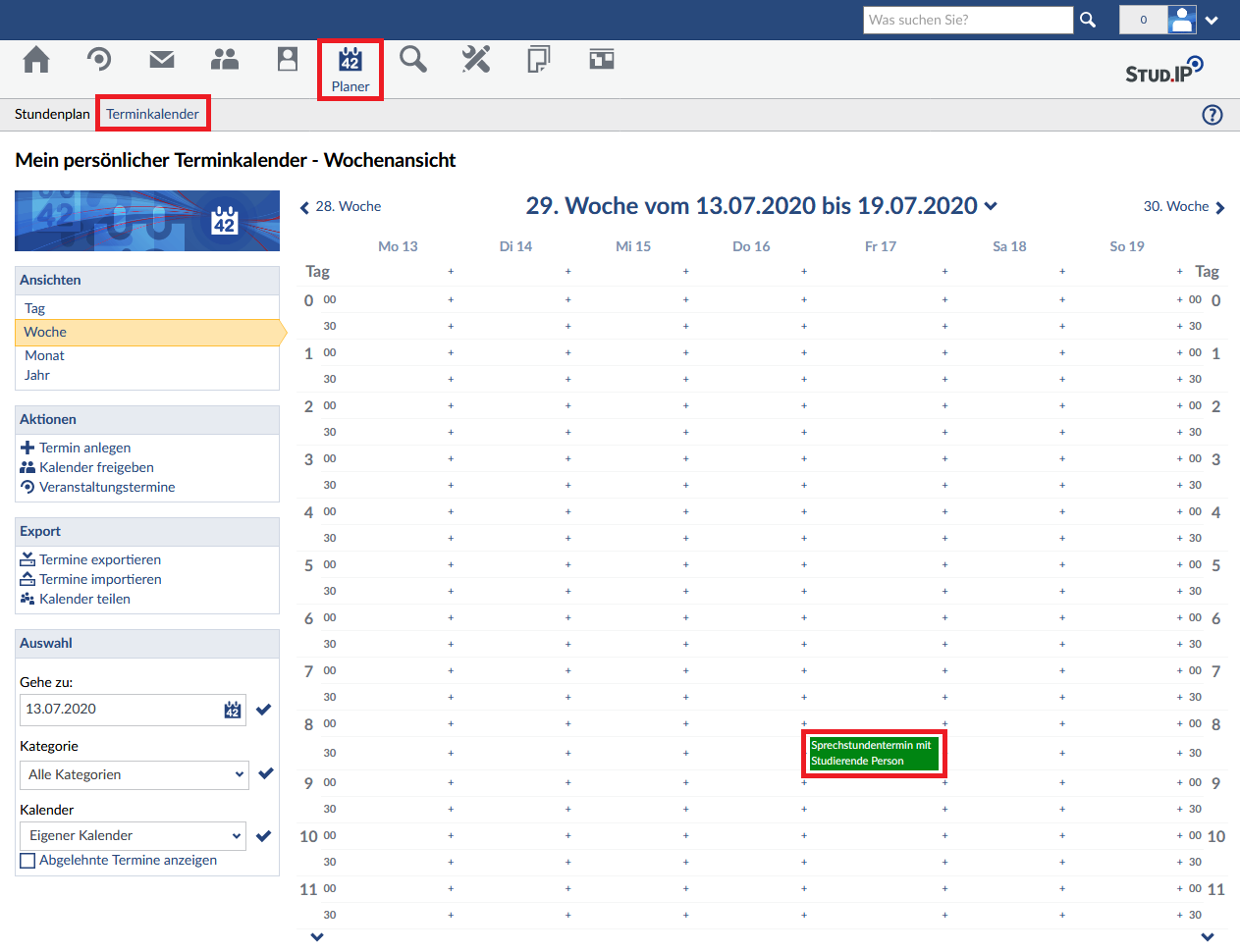Go to 30. Woche

click(1183, 207)
